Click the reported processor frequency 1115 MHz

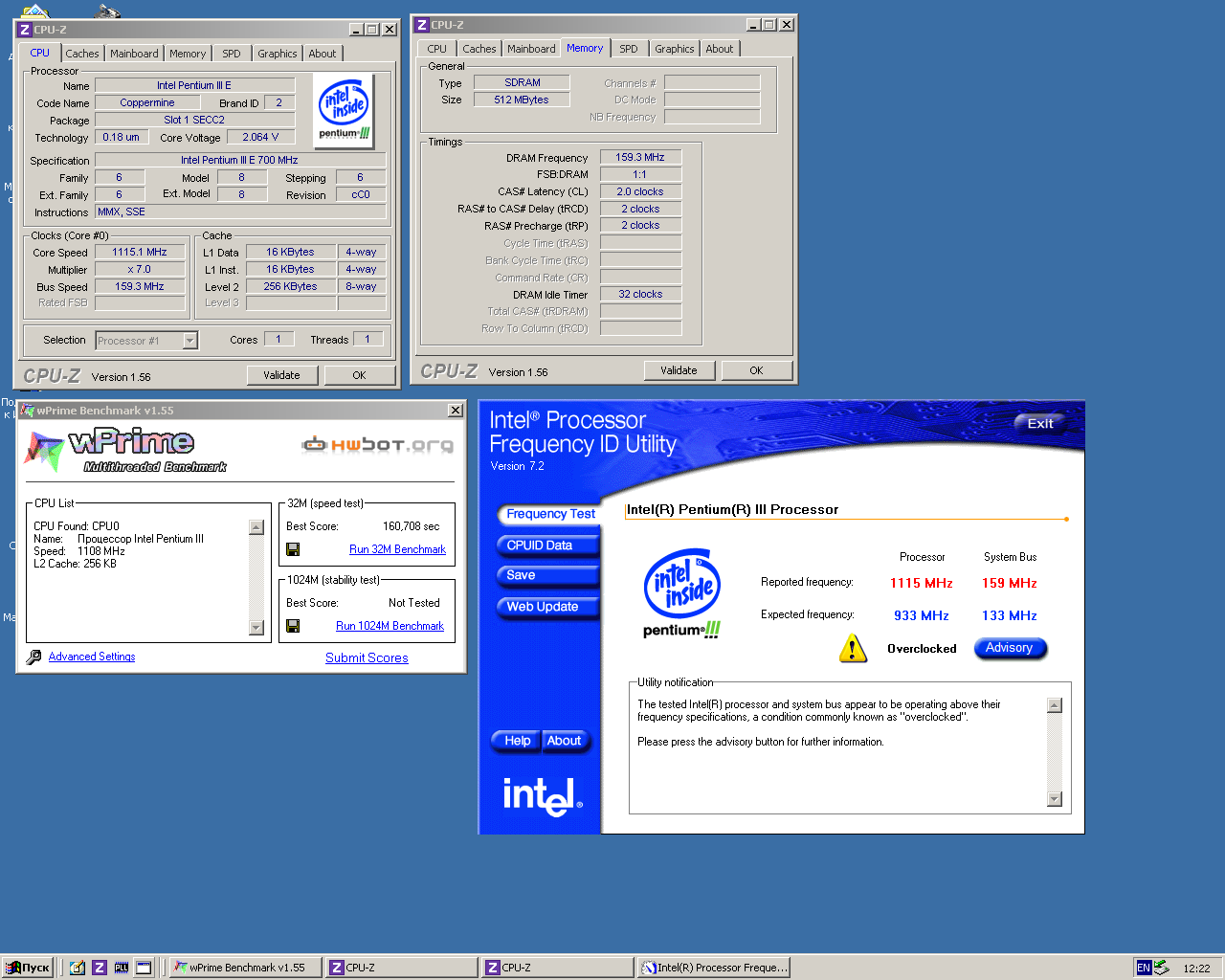[x=922, y=583]
